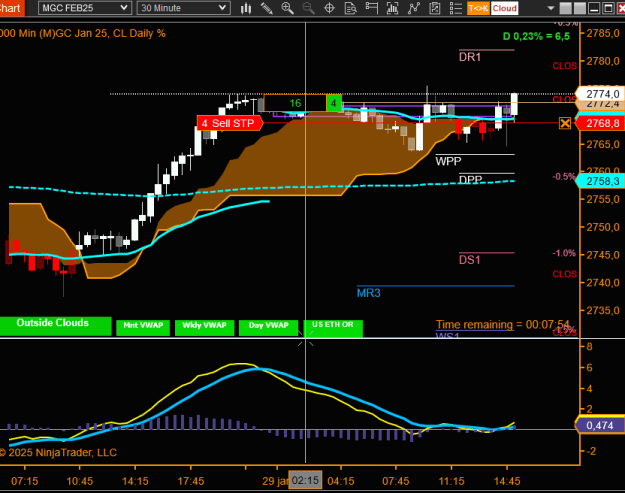
Task: Expand the 30 Minute interval dropdown
Action: point(183,8)
